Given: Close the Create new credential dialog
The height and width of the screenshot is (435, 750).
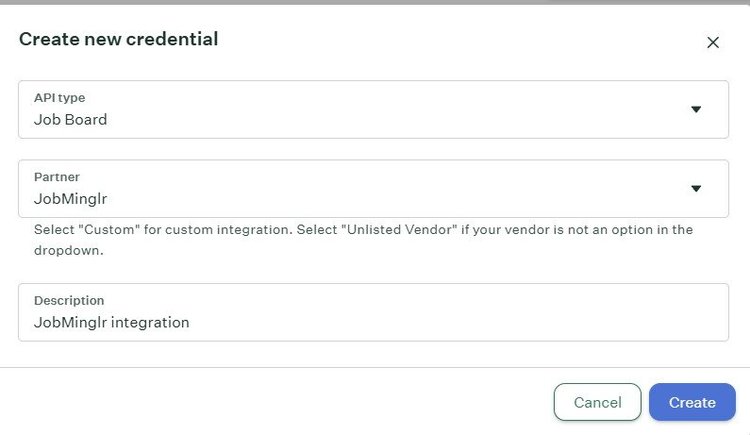Looking at the screenshot, I should click(x=713, y=42).
